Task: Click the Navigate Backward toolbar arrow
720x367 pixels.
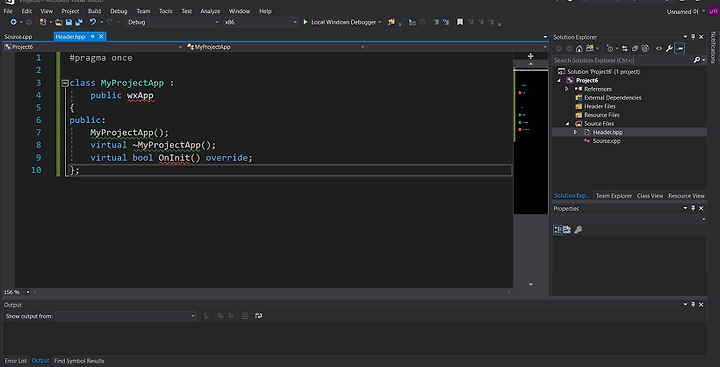Action: (13, 22)
